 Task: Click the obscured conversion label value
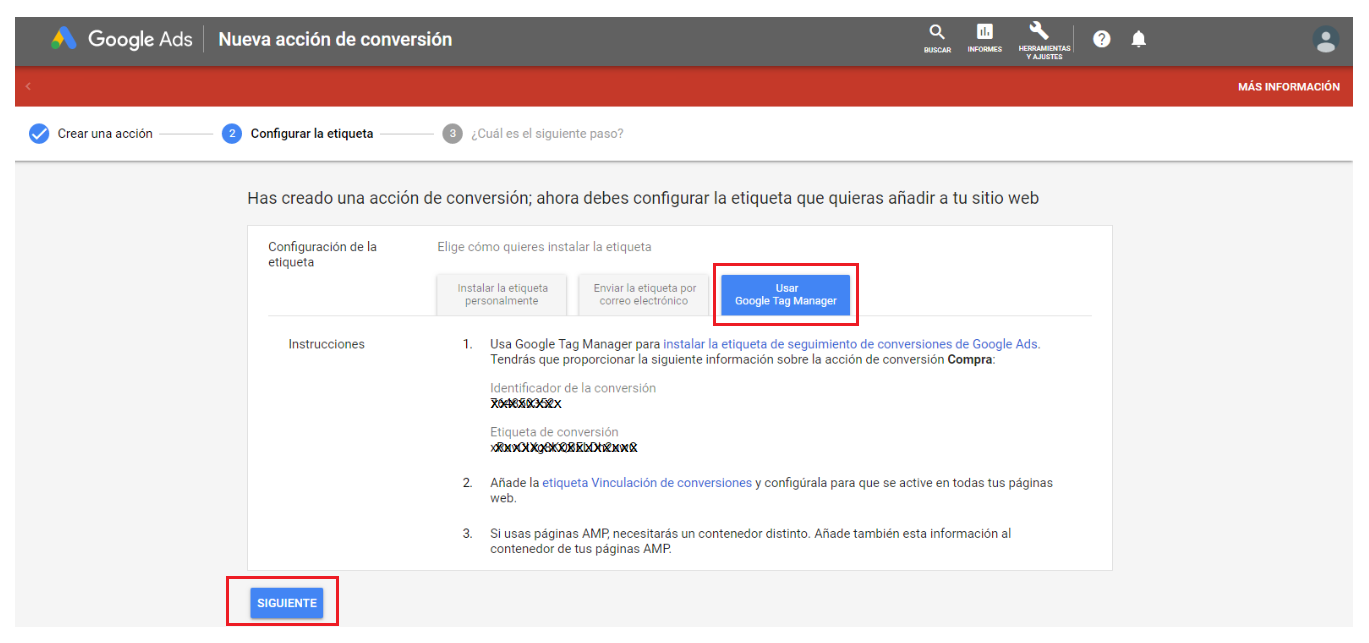(x=564, y=448)
